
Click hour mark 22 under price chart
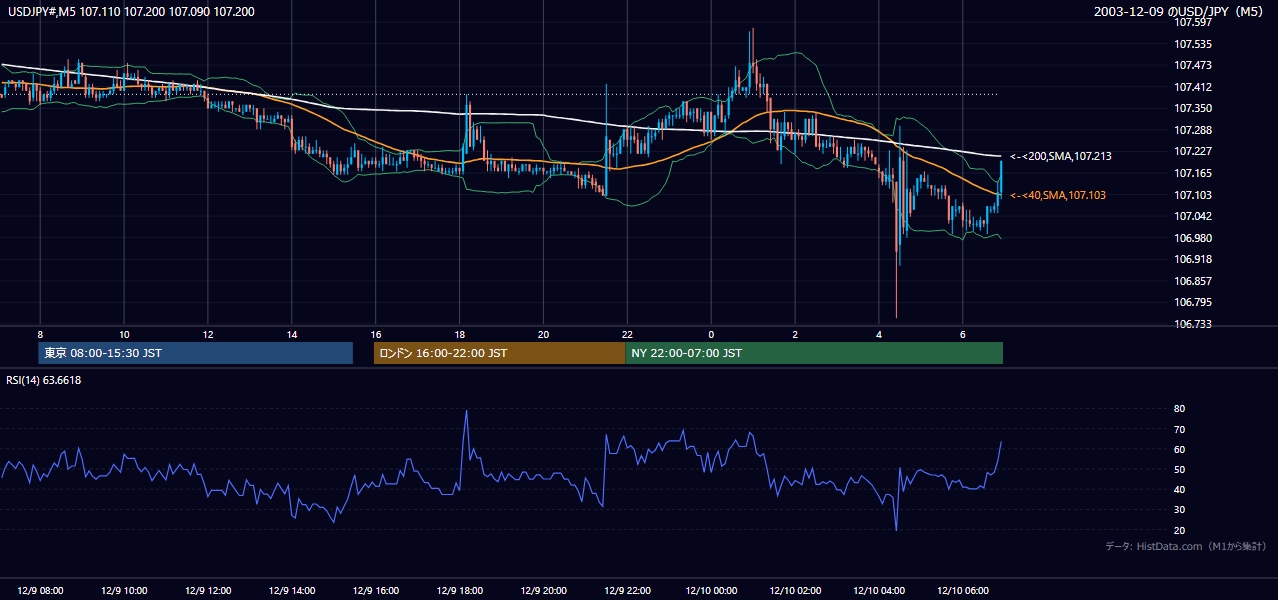(627, 333)
